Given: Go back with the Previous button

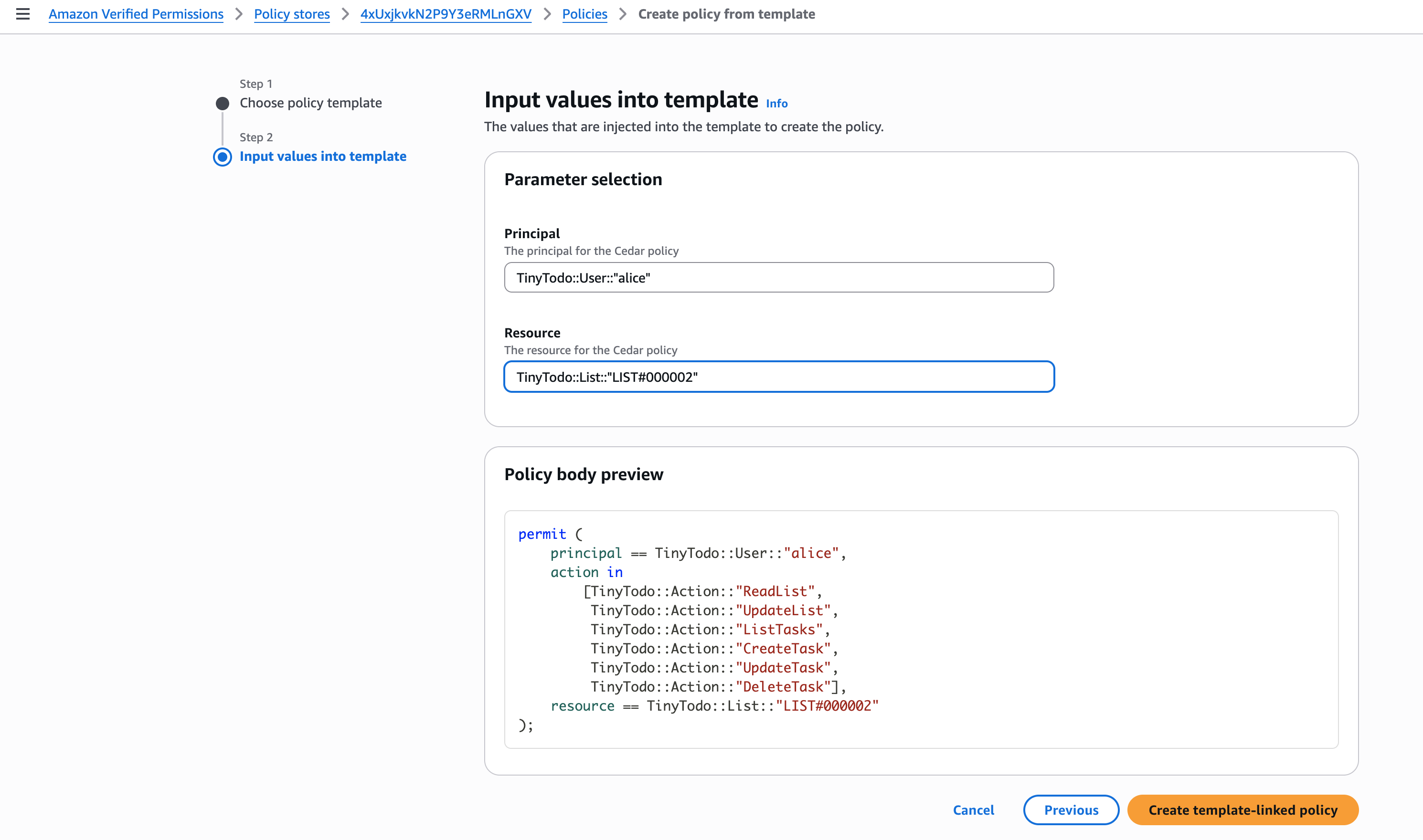Looking at the screenshot, I should [x=1071, y=810].
